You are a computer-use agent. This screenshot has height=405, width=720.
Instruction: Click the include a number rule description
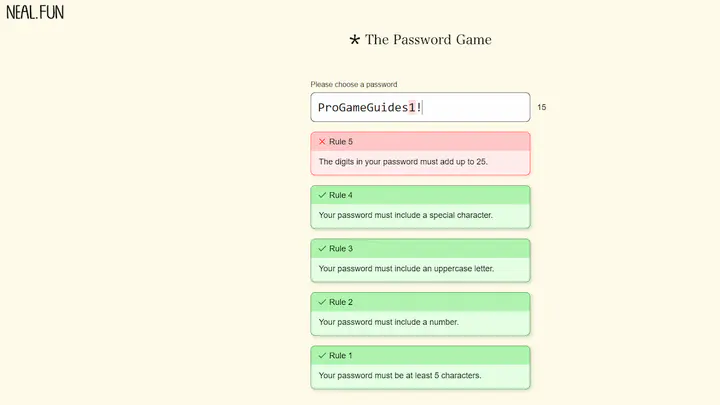388,322
